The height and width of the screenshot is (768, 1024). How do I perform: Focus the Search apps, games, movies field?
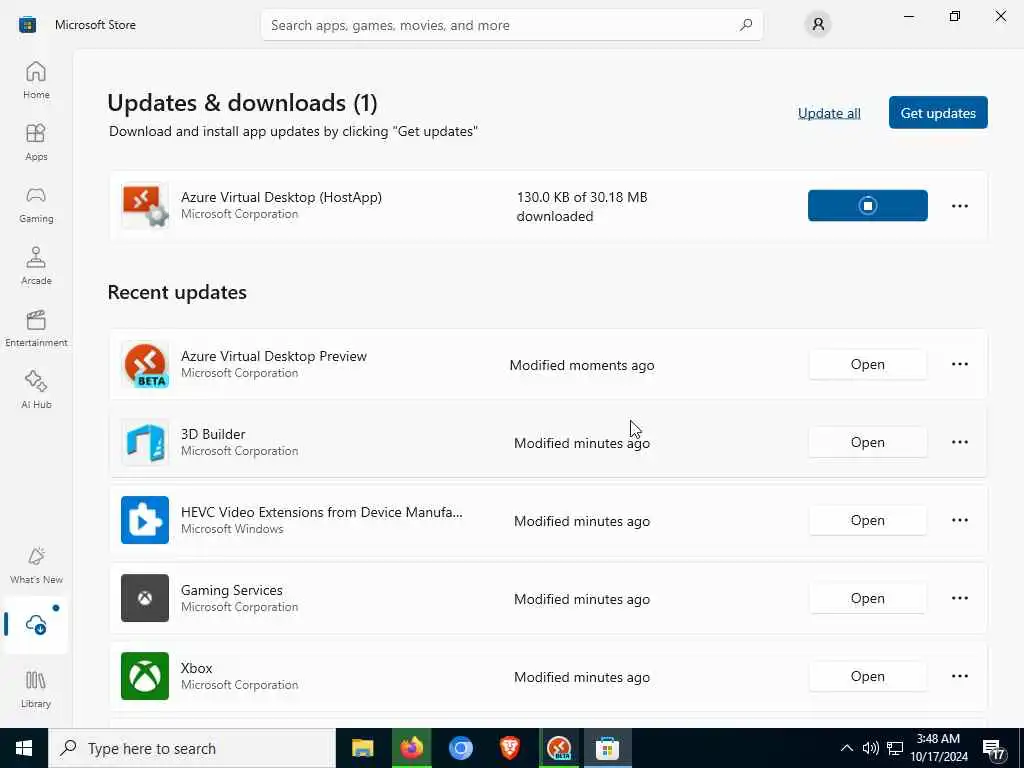(x=511, y=25)
